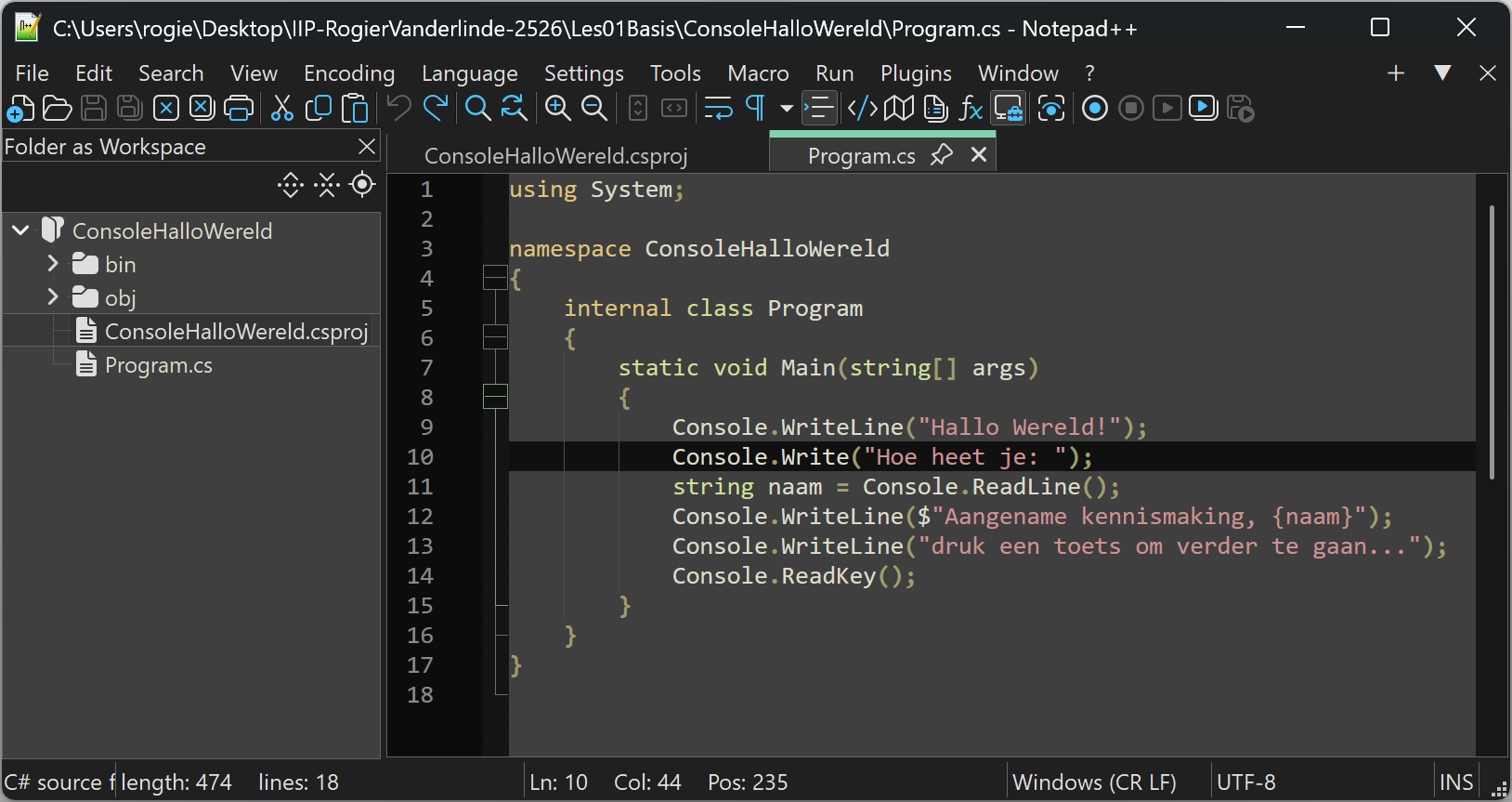Toggle the Function List fx icon
This screenshot has width=1512, height=802.
pyautogui.click(x=971, y=109)
